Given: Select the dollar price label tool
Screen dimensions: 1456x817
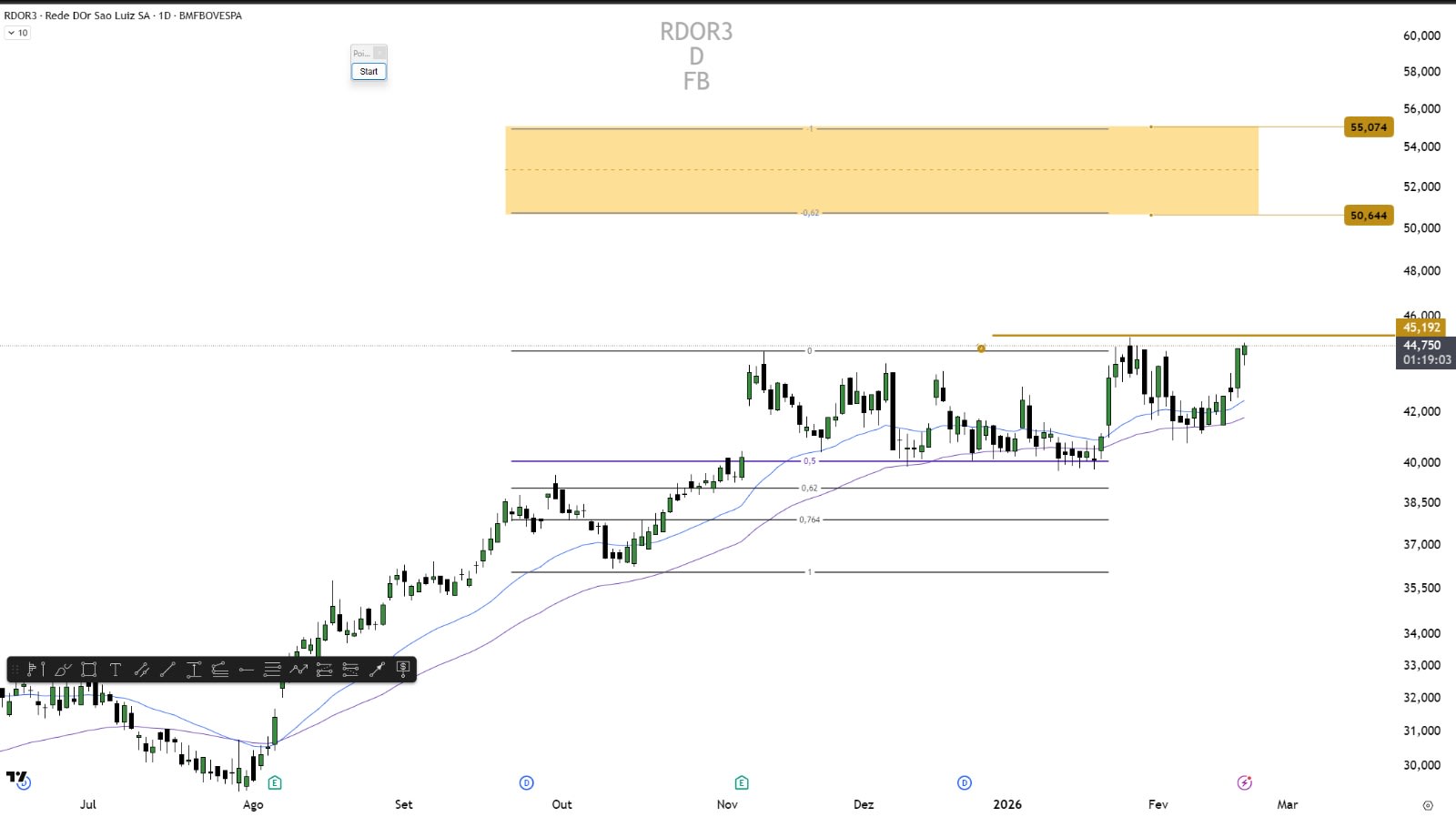Looking at the screenshot, I should tap(403, 670).
